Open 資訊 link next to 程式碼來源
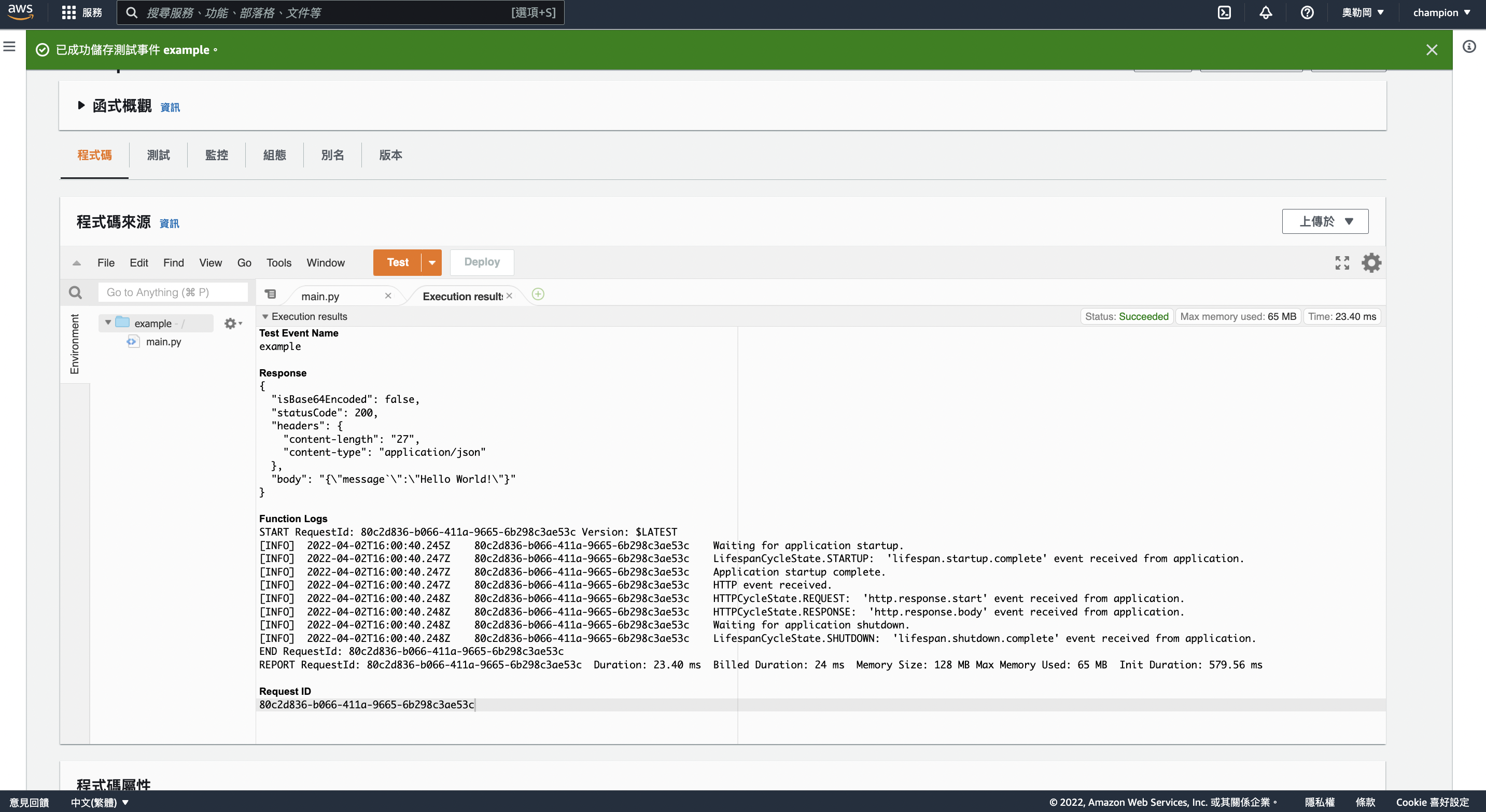Image resolution: width=1486 pixels, height=812 pixels. coord(170,223)
